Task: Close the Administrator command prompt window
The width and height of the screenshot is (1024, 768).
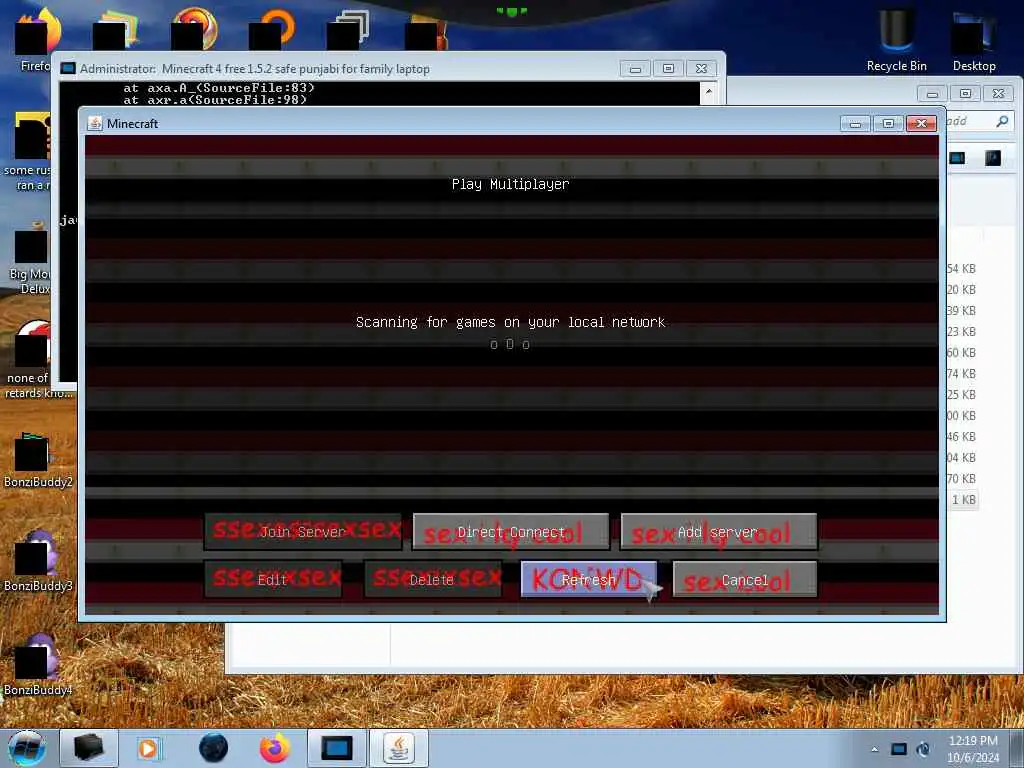Action: tap(701, 69)
